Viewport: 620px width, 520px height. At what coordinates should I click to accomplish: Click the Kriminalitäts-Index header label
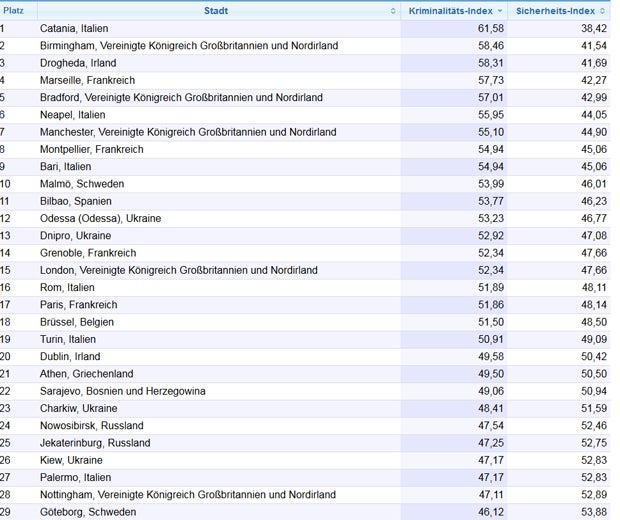pos(452,11)
